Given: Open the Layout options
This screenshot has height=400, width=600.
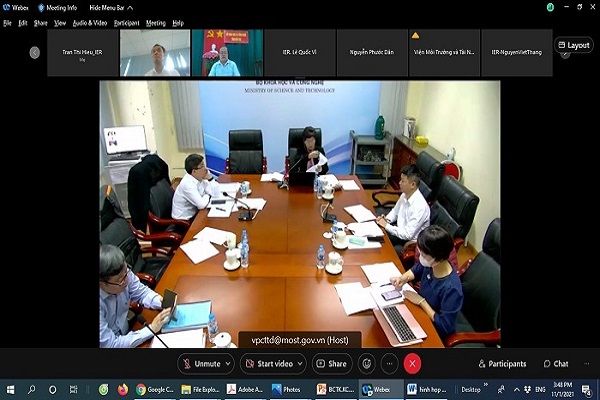Looking at the screenshot, I should tap(574, 45).
